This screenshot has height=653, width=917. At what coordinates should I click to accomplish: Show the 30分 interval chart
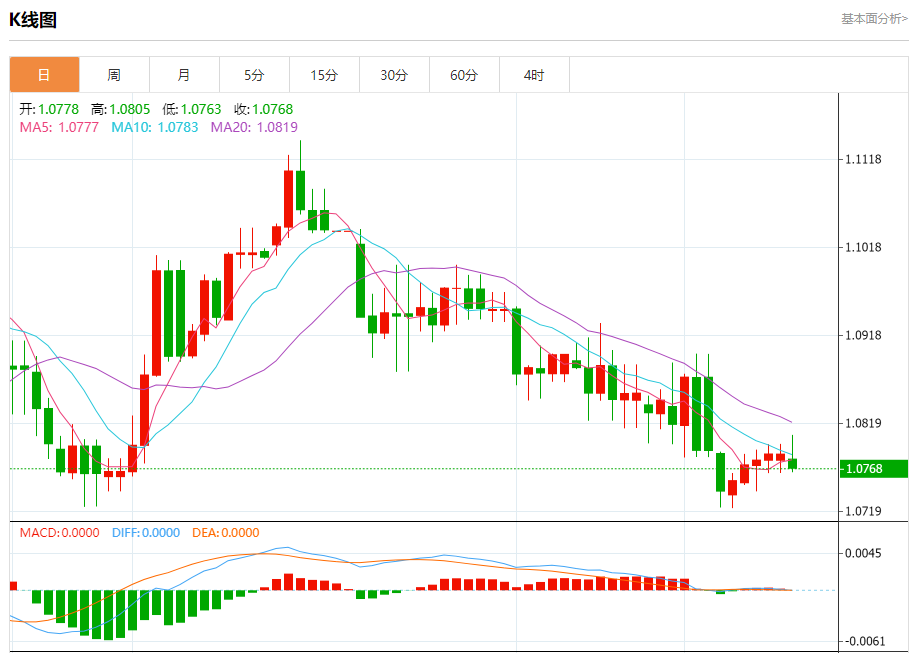[394, 75]
